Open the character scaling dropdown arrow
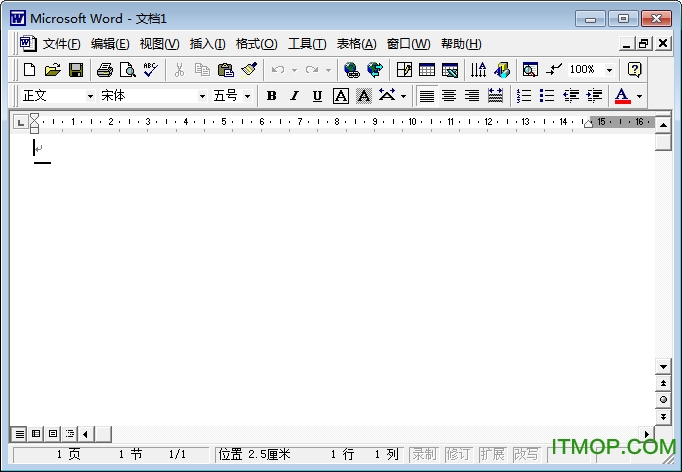Screen dimensions: 682x472 pyautogui.click(x=404, y=96)
